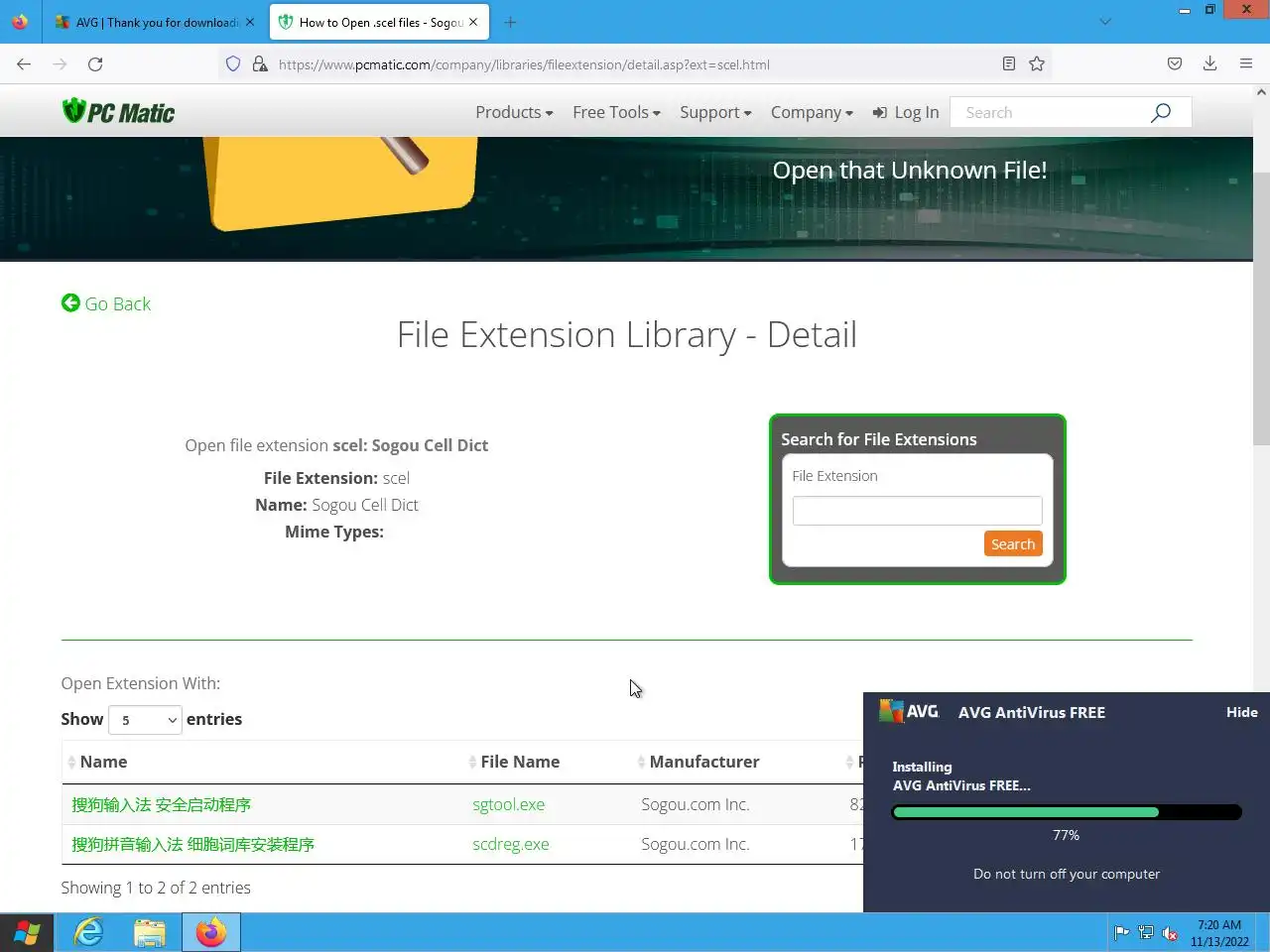Click the Go Back arrow icon
This screenshot has height=952, width=1270.
click(70, 302)
